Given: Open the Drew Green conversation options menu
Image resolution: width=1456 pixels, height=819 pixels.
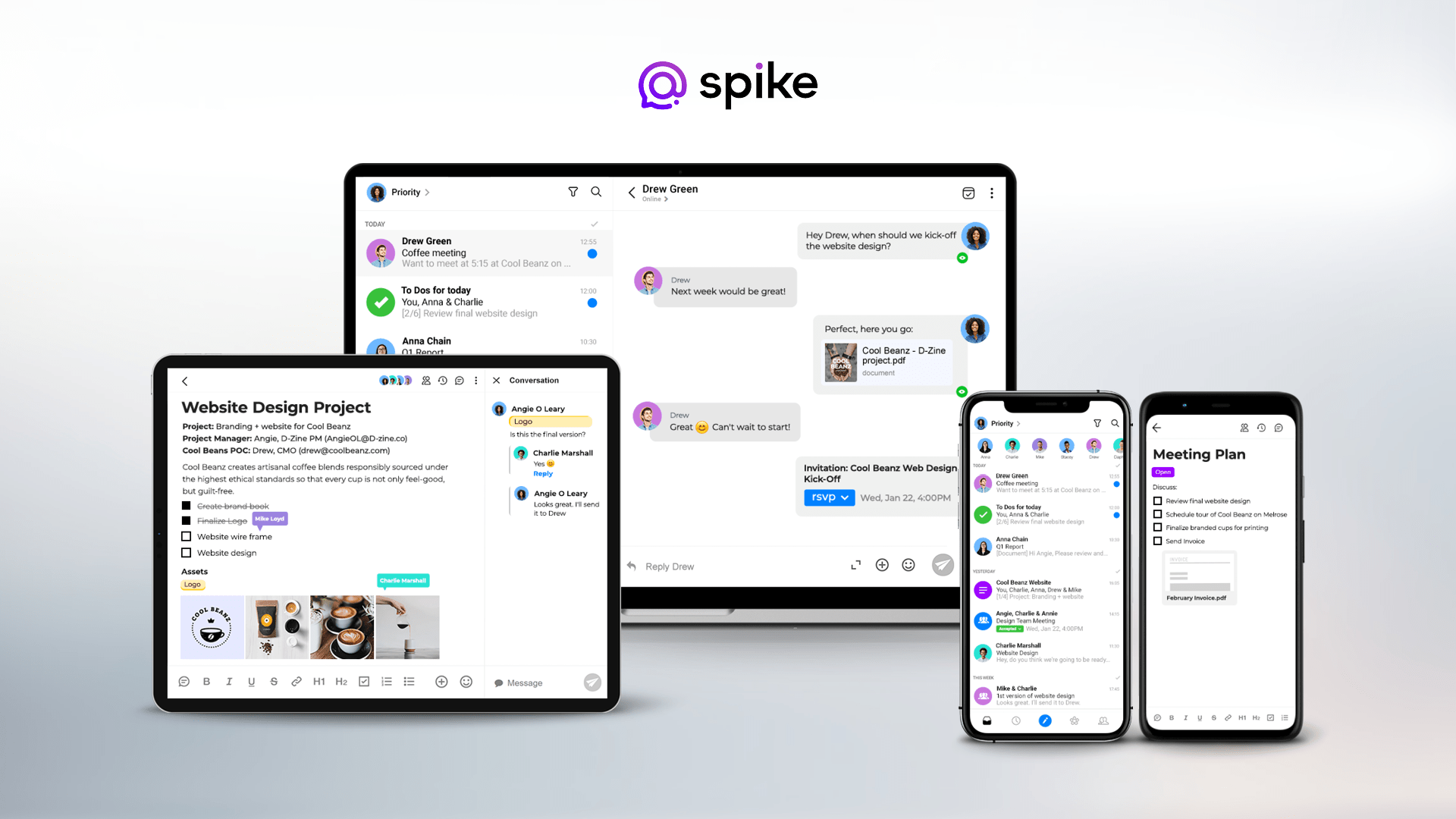Looking at the screenshot, I should [x=992, y=192].
